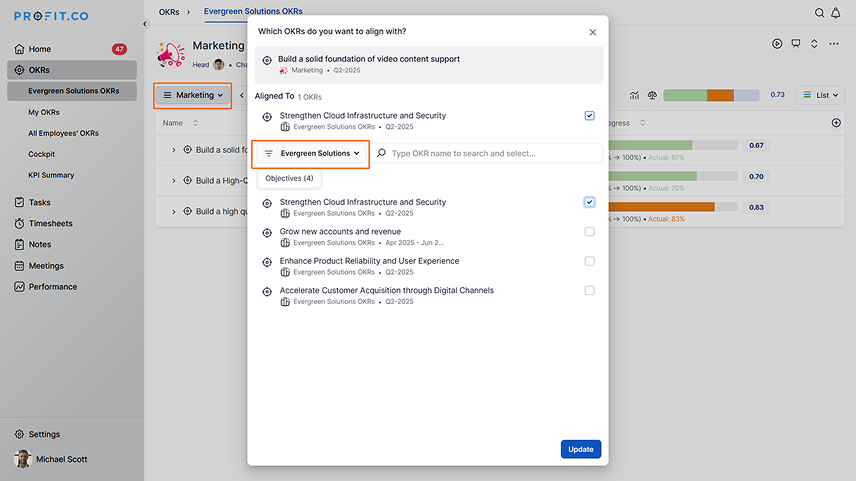Image resolution: width=856 pixels, height=481 pixels.
Task: Click Tasks label in sidebar
Action: pos(39,203)
